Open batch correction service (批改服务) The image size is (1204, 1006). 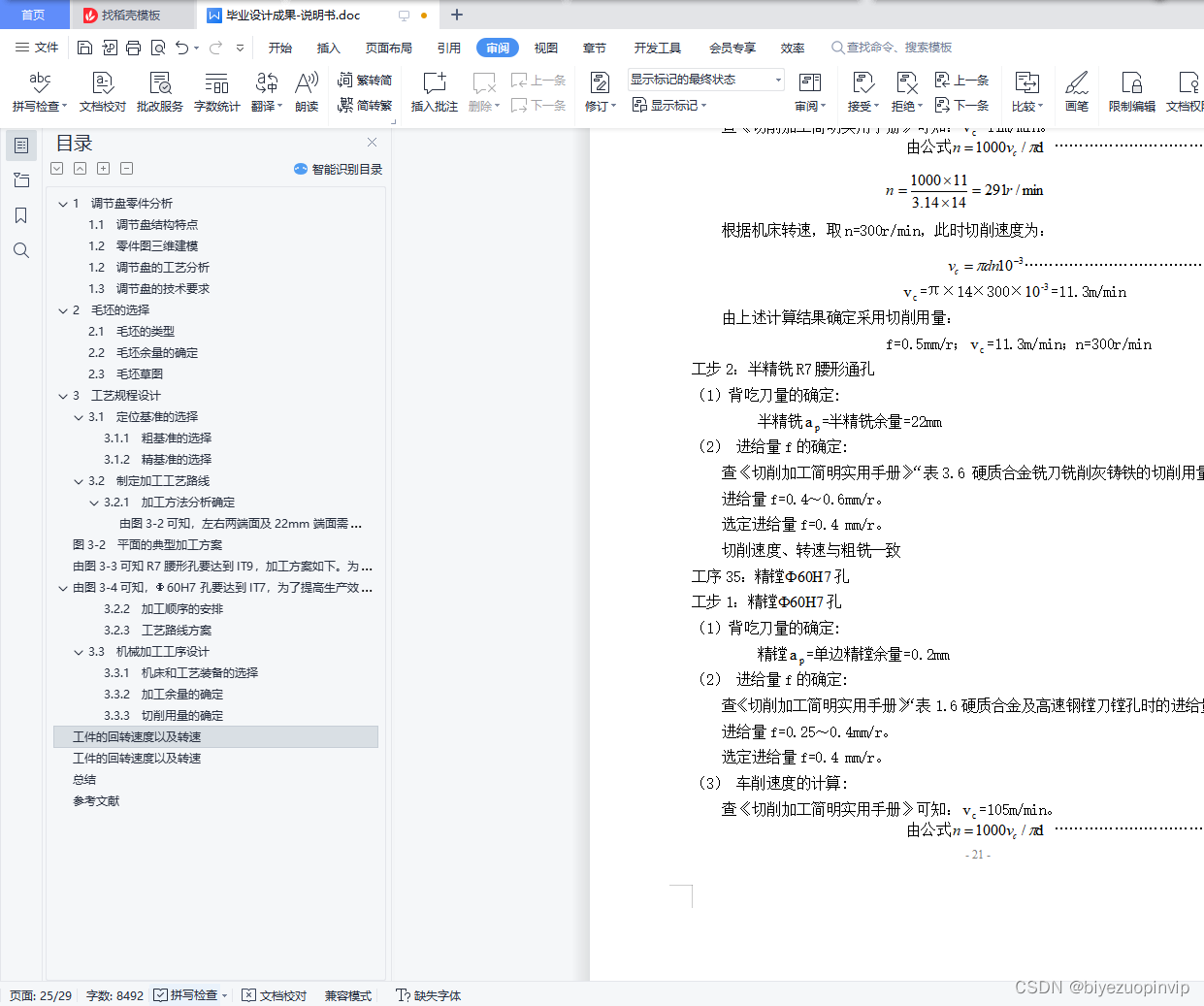pos(159,92)
